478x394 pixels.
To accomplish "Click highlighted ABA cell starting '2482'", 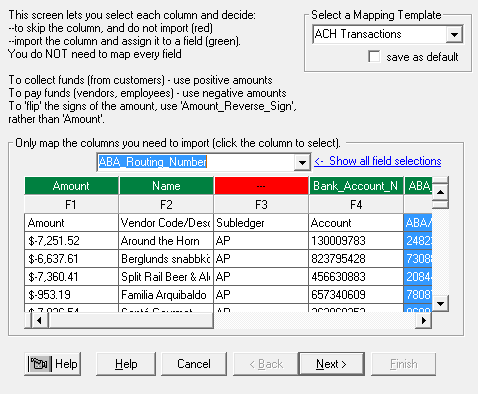I will (x=418, y=241).
